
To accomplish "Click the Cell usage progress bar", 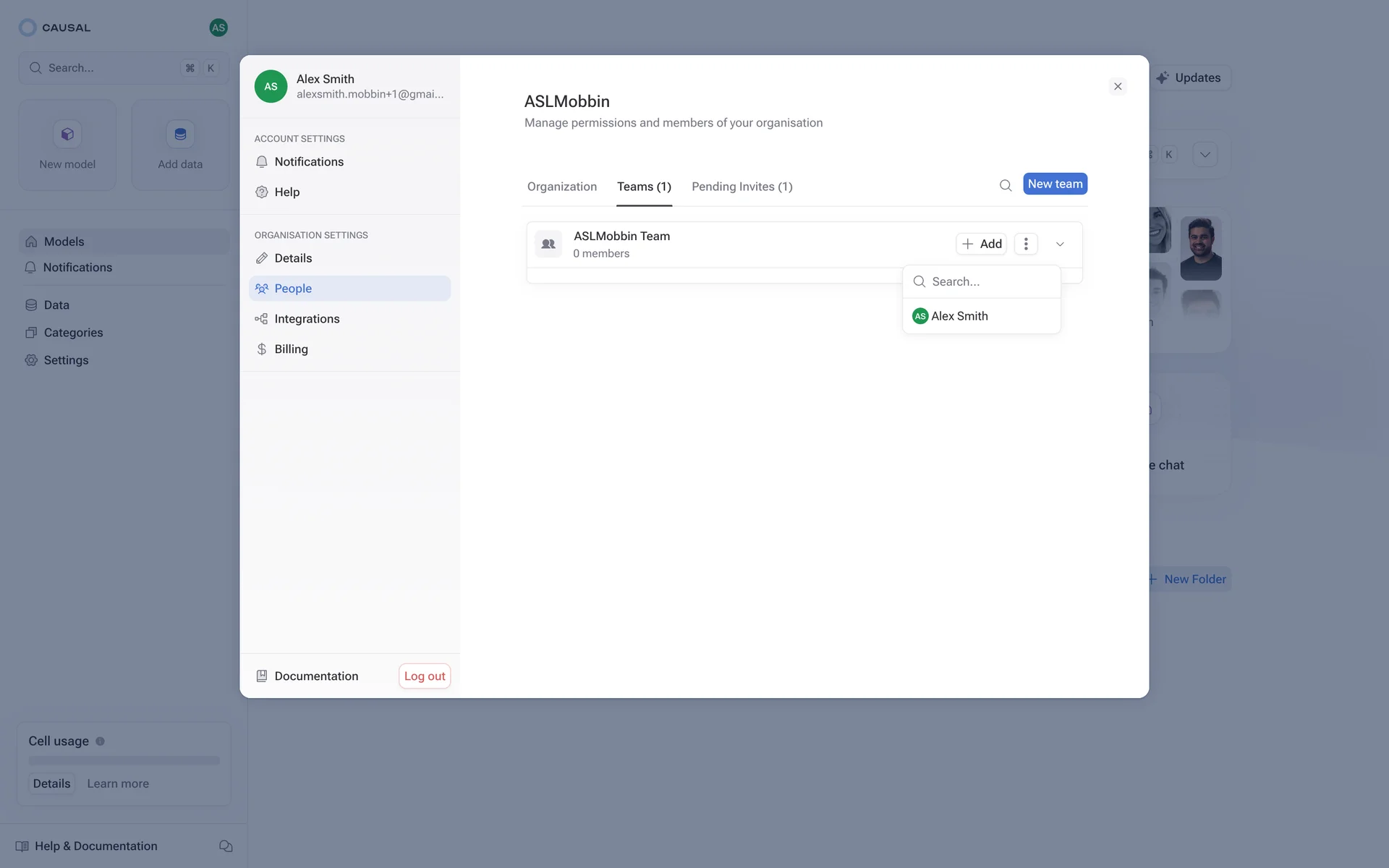I will (x=124, y=760).
